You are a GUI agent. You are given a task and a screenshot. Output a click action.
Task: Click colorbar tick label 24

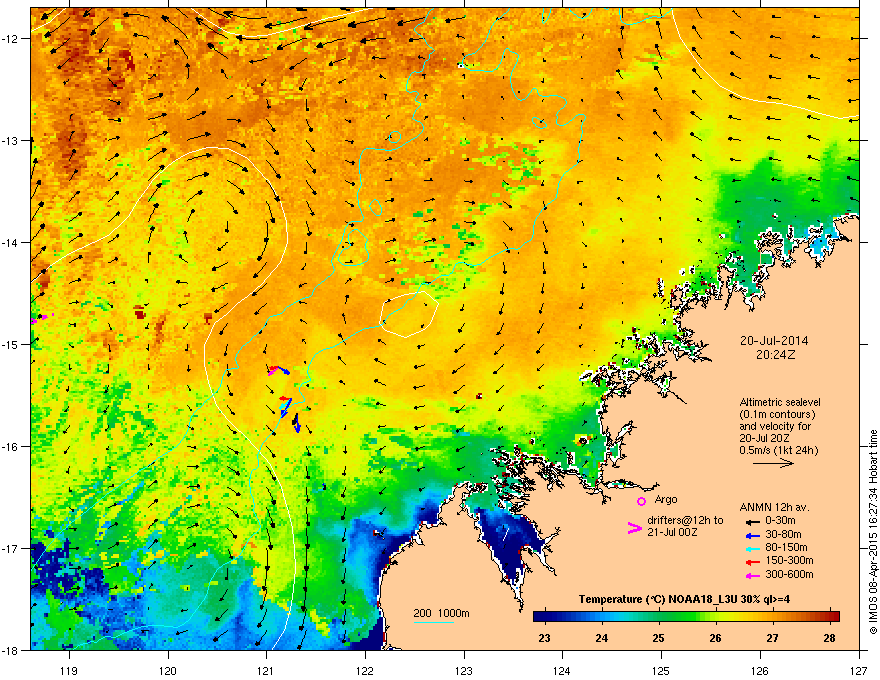click(602, 638)
